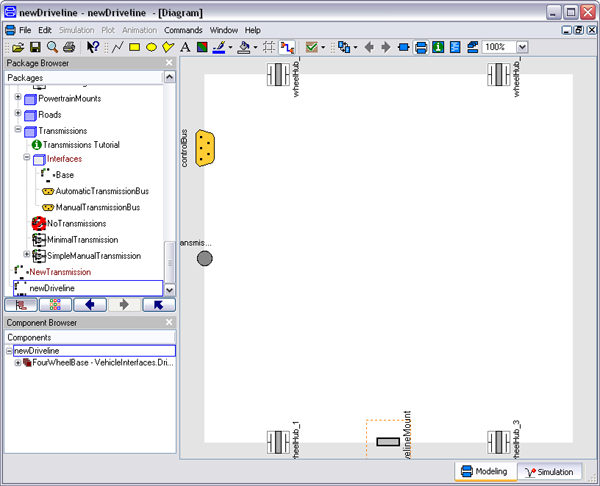This screenshot has height=486, width=600.
Task: Open the zoom 100% dropdown
Action: [523, 47]
